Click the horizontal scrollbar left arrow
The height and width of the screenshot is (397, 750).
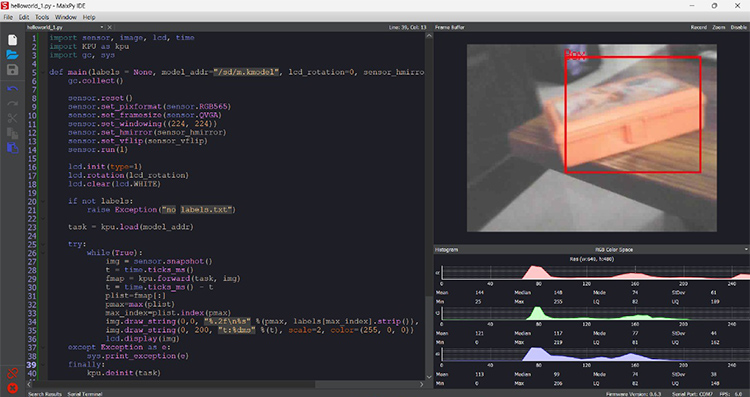coord(30,384)
